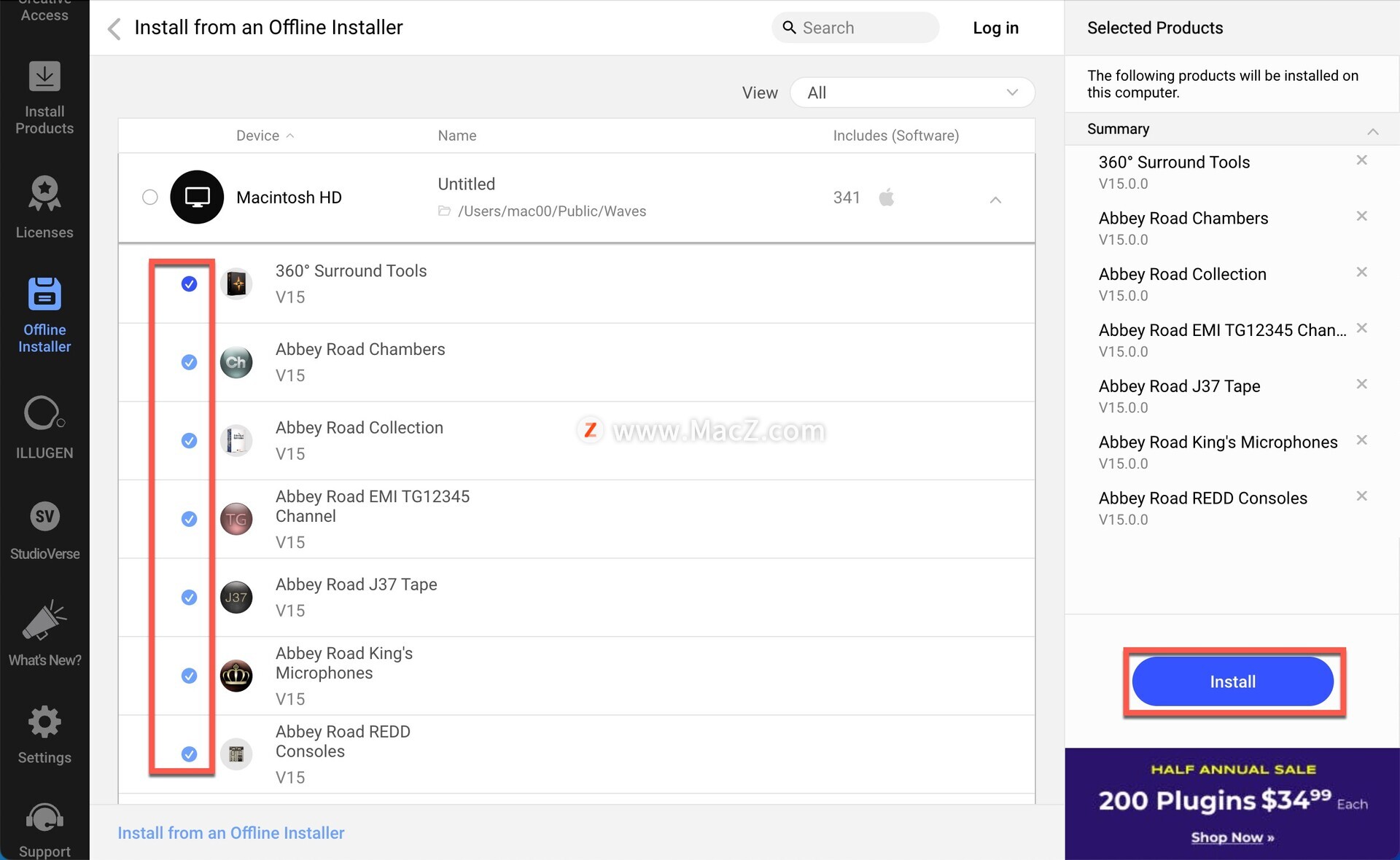Image resolution: width=1400 pixels, height=860 pixels.
Task: Select the Offline Installer sidebar icon
Action: pyautogui.click(x=44, y=293)
